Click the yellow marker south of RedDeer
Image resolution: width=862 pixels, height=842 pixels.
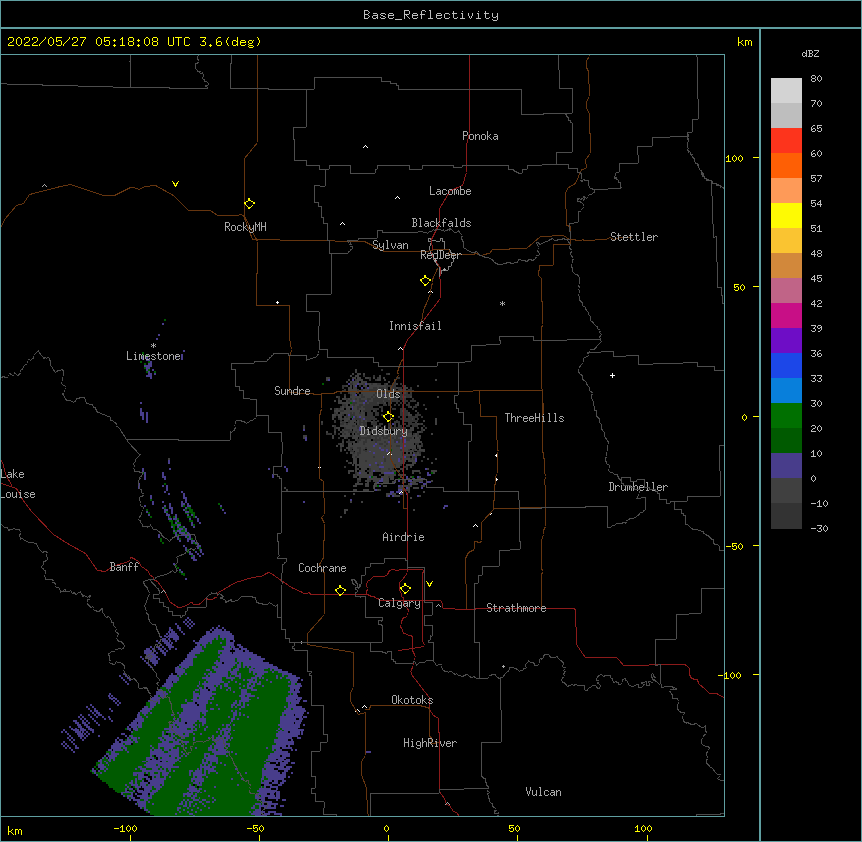426,281
